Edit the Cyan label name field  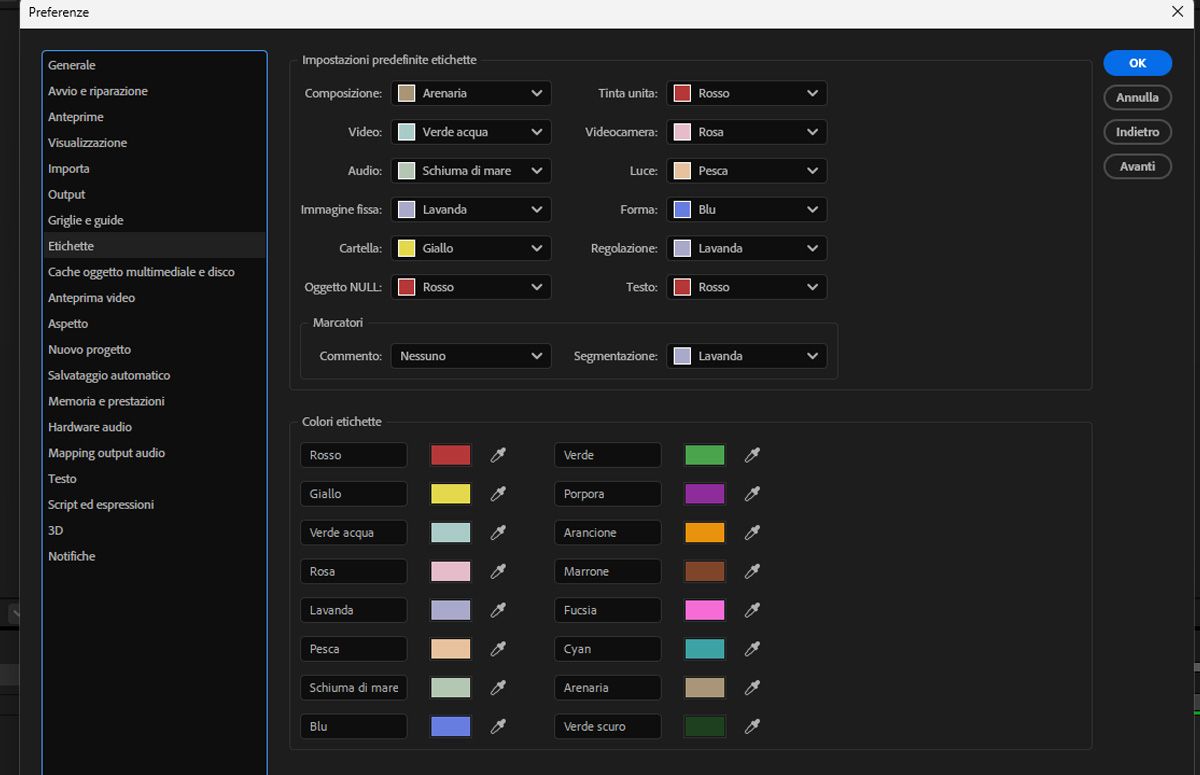click(608, 649)
